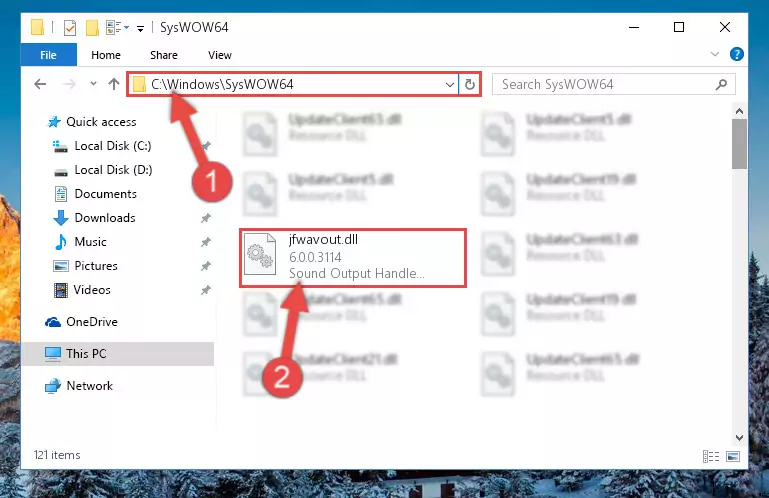Click the pin icon beside Pictures
The image size is (769, 498).
point(205,266)
